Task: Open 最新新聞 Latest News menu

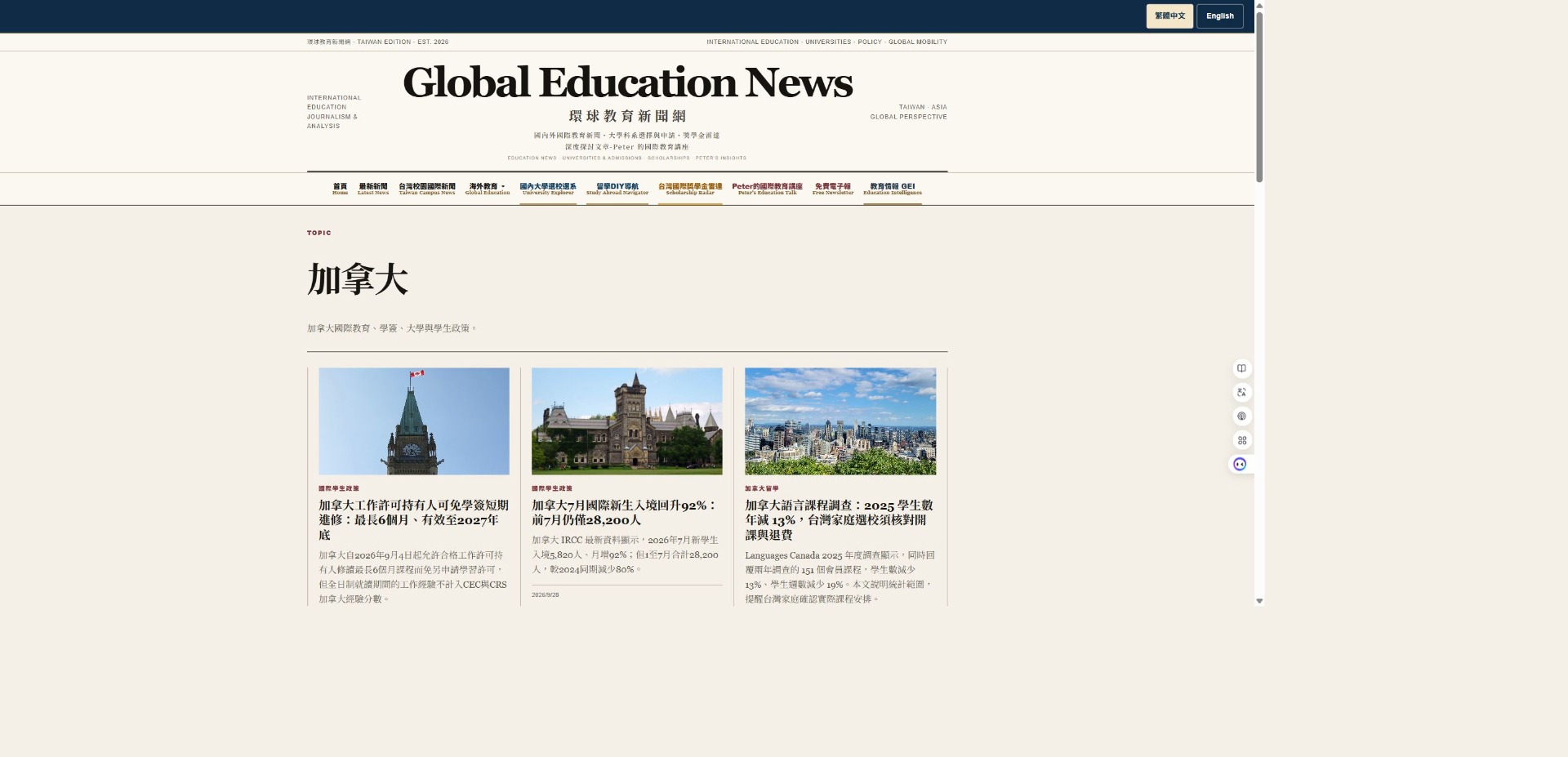Action: (373, 189)
